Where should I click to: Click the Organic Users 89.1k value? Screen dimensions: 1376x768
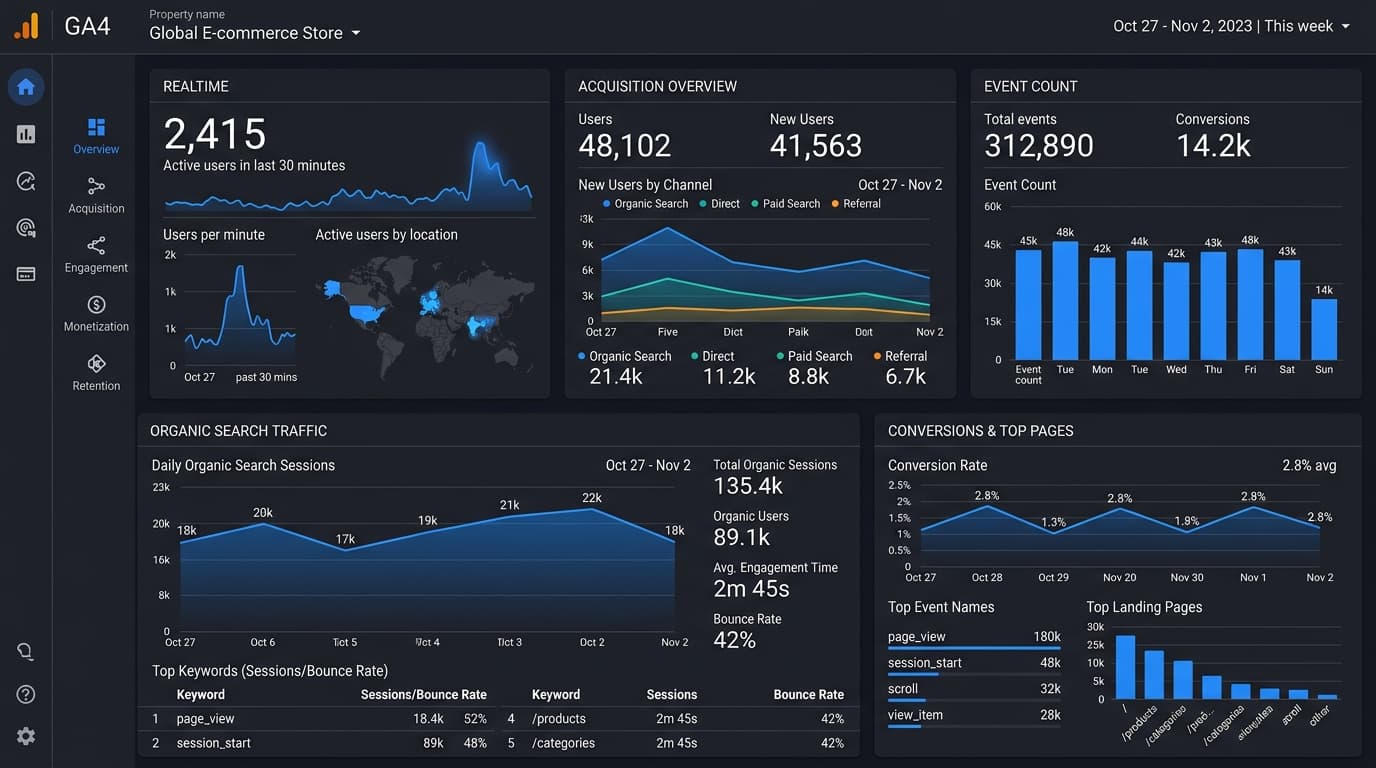coord(741,537)
